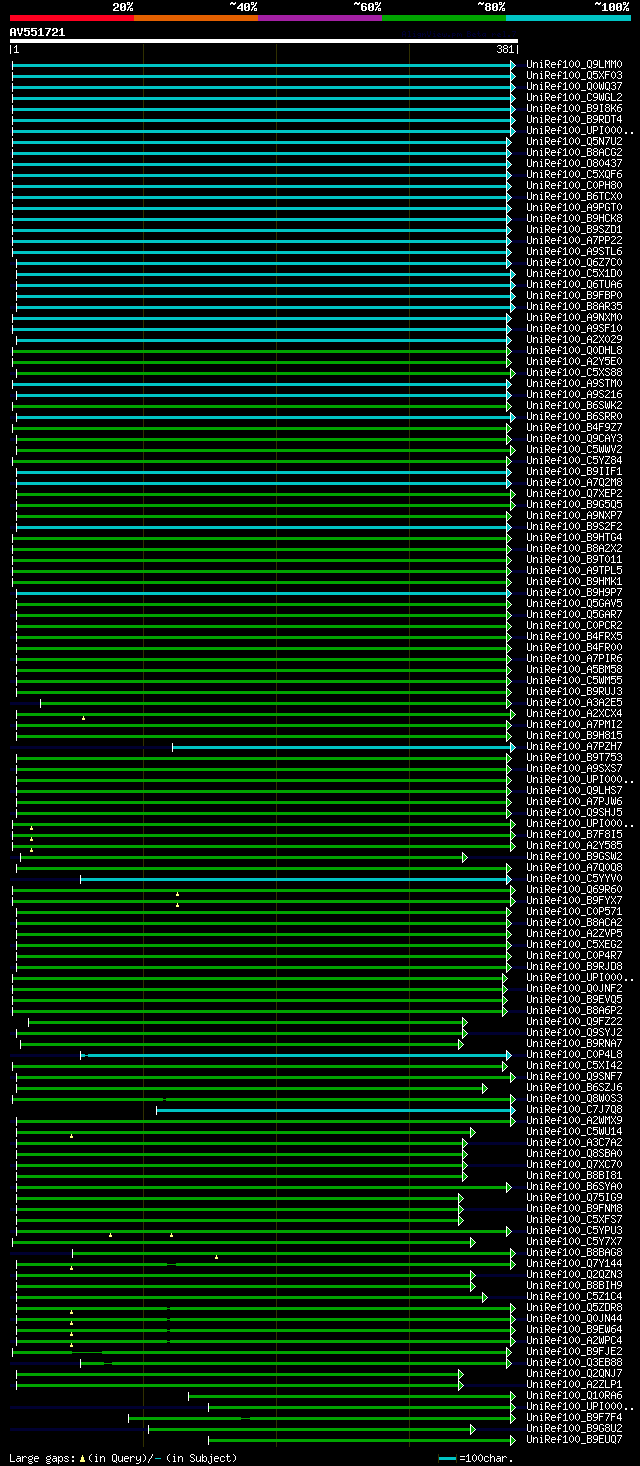Click the white query sequence bar
This screenshot has height=1466, width=640.
pos(263,41)
